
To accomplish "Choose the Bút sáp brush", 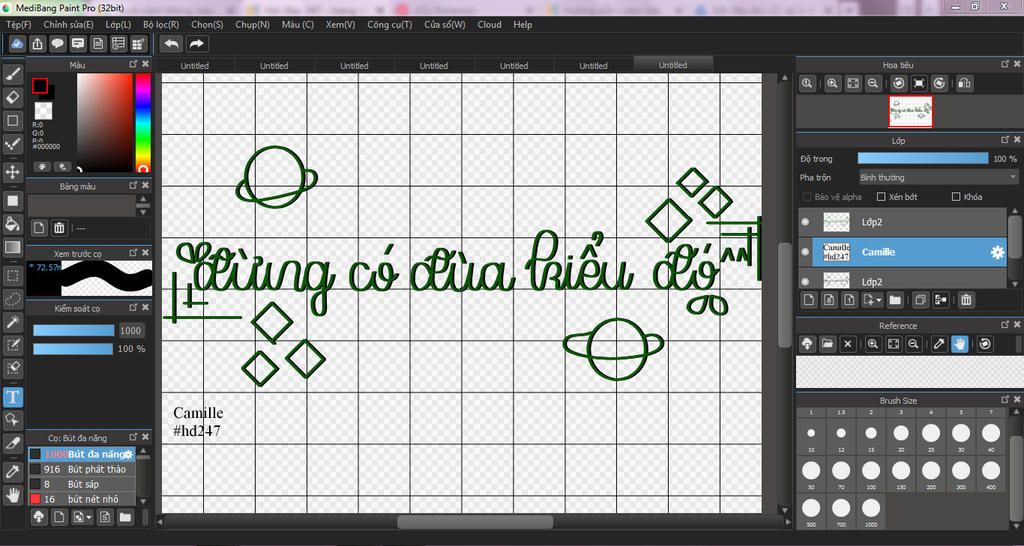I will (82, 484).
